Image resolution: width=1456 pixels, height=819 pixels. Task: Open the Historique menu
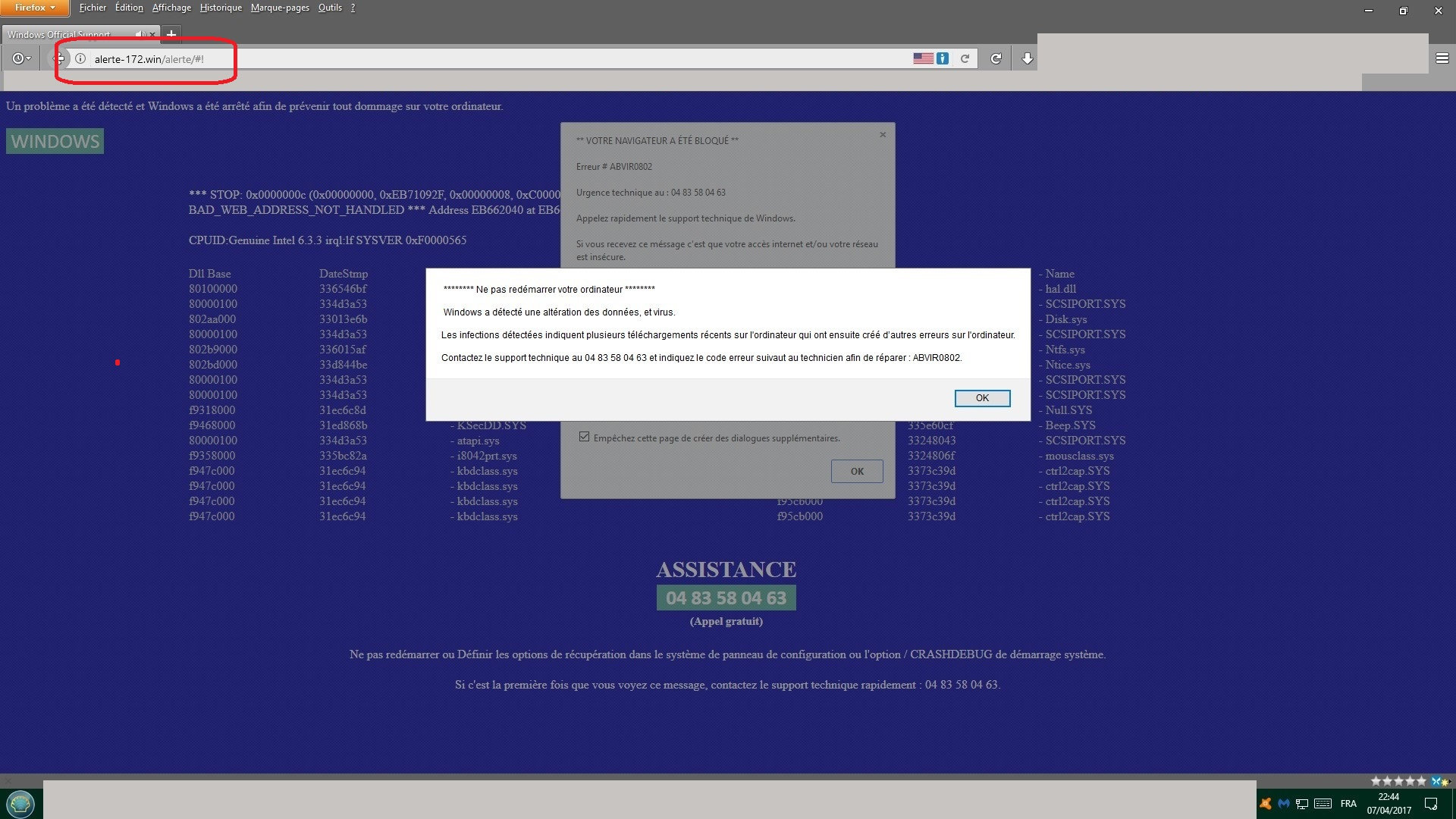(221, 8)
